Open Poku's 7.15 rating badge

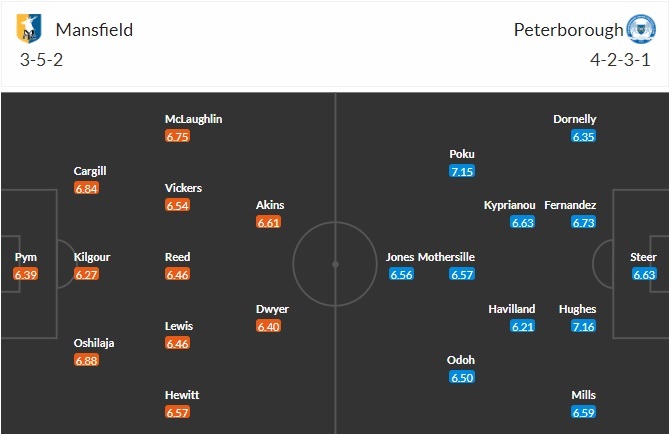point(461,172)
